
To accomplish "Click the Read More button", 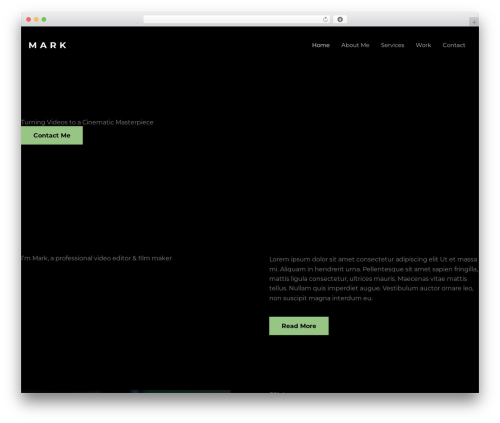I will [x=299, y=326].
